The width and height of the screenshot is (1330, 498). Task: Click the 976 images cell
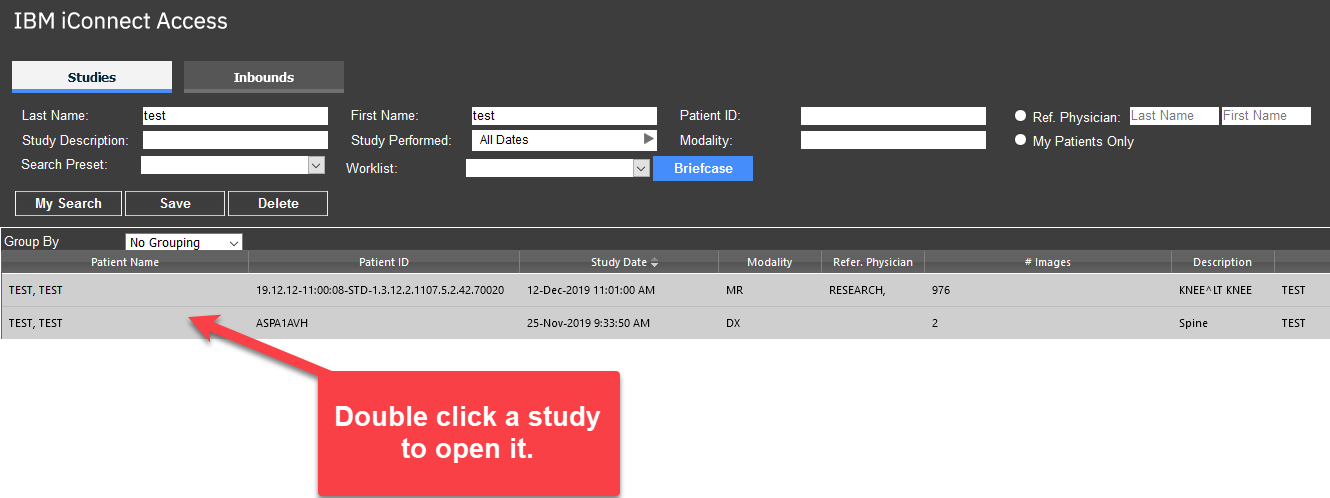coord(941,290)
